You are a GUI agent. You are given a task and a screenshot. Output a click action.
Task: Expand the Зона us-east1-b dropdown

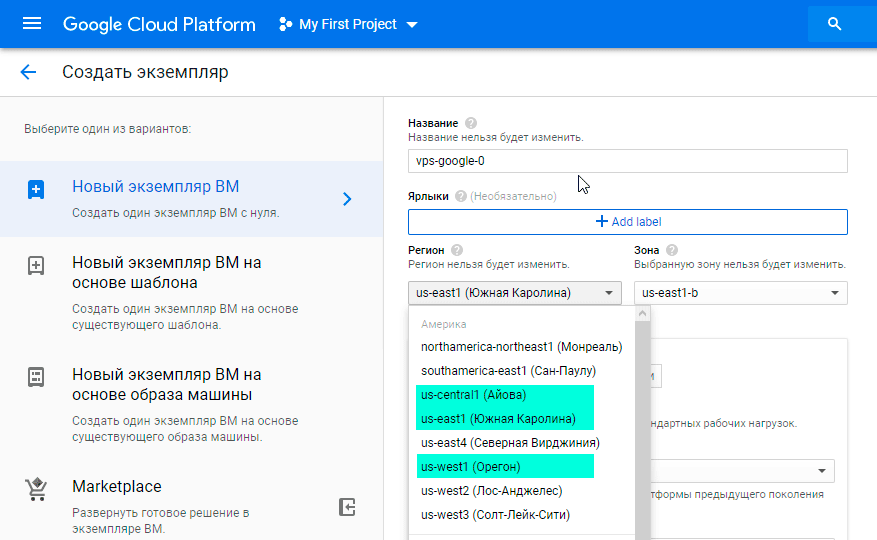click(x=740, y=293)
